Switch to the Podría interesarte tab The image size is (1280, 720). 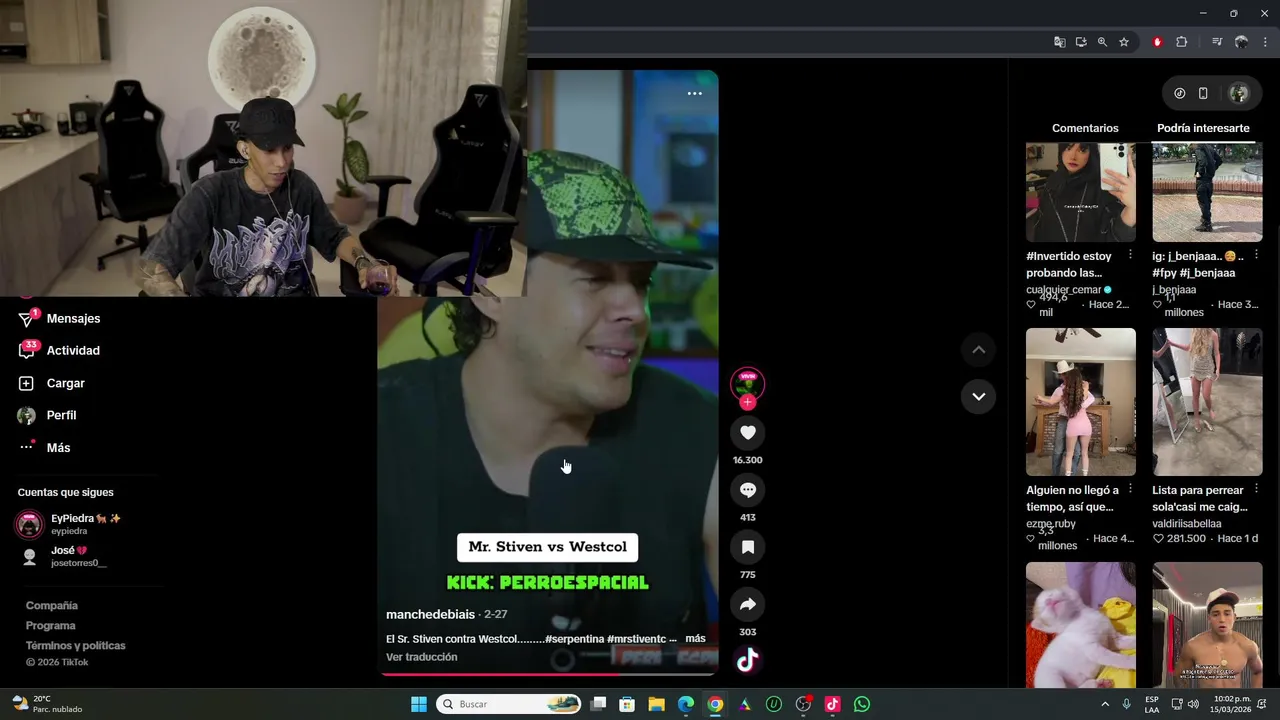tap(1203, 128)
